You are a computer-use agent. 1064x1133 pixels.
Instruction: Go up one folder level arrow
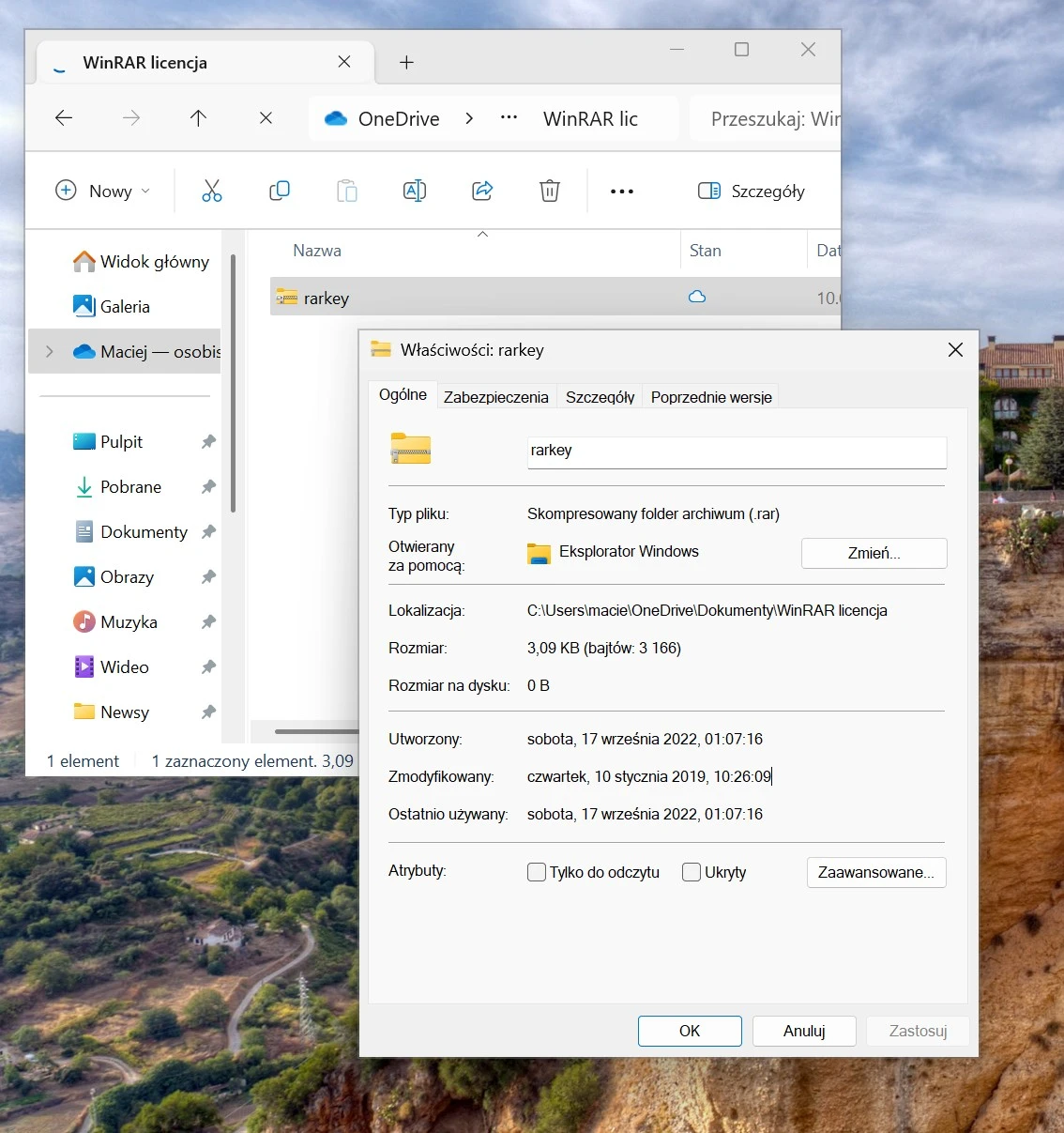click(198, 118)
